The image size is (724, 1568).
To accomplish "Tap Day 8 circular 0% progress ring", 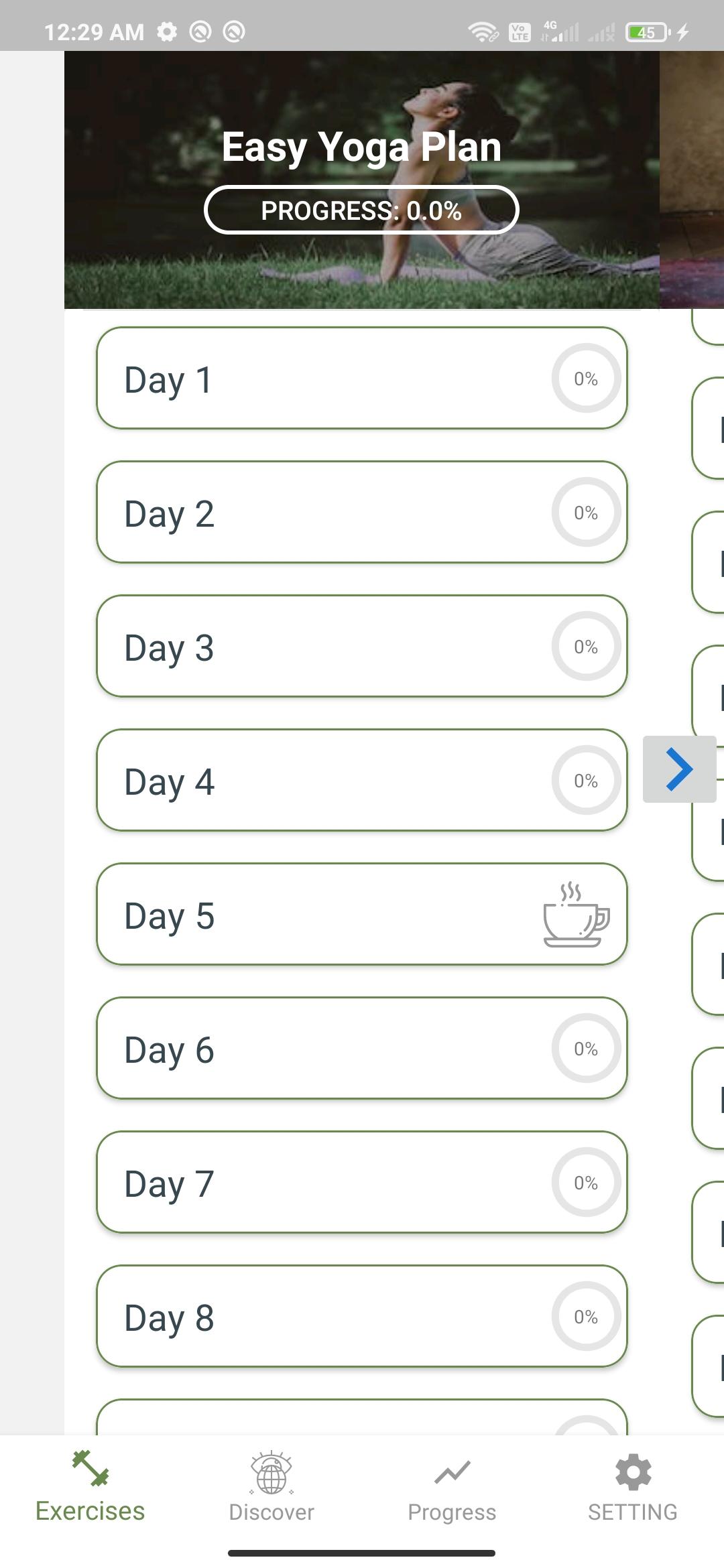I will 587,1316.
